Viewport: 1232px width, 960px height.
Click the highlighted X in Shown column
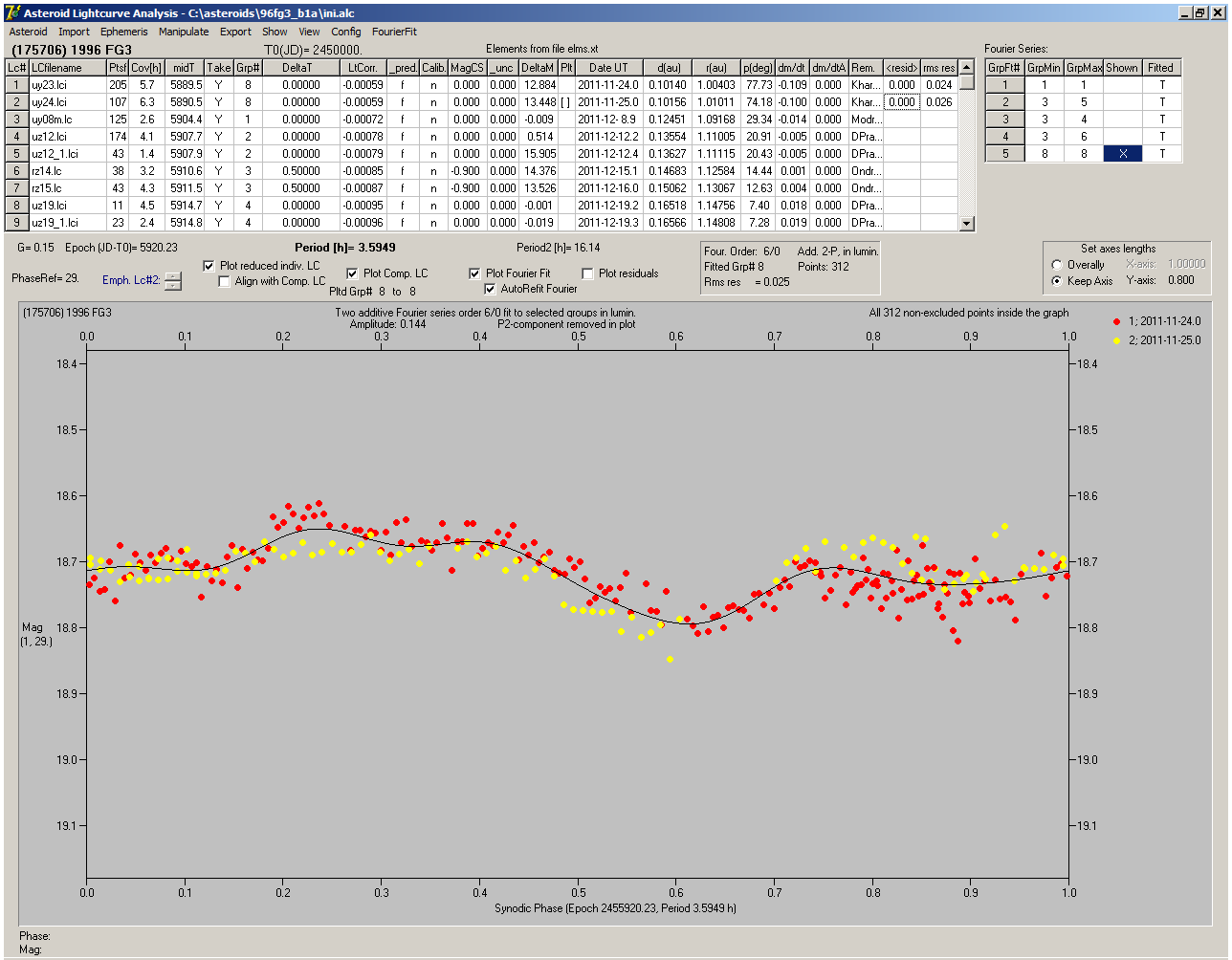point(1122,154)
